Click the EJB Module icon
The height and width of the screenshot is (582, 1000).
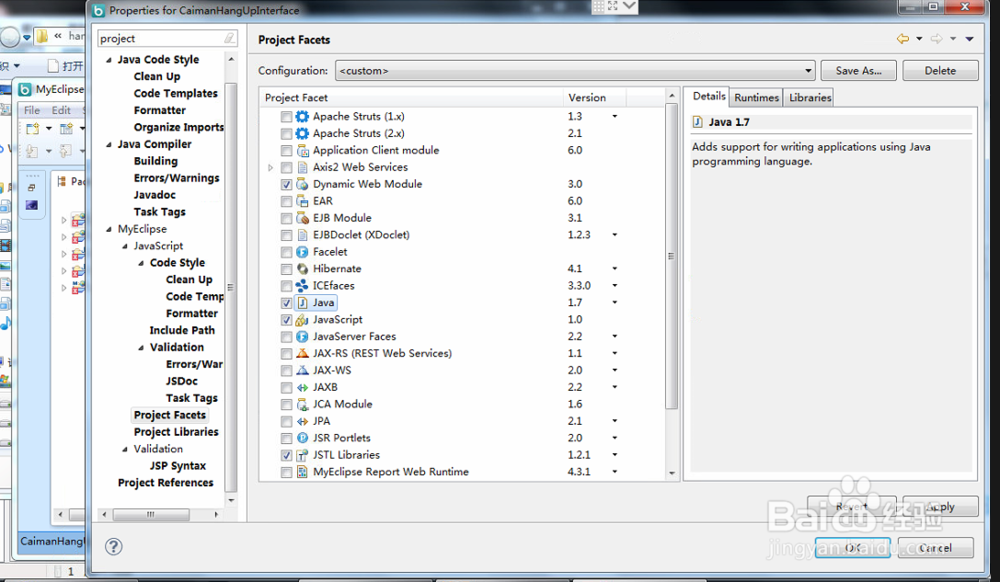302,218
